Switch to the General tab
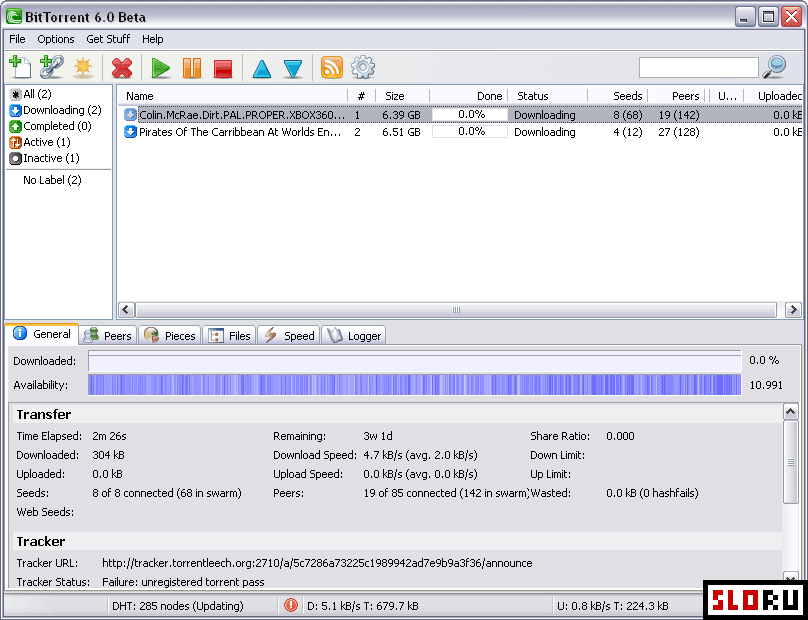 (42, 334)
